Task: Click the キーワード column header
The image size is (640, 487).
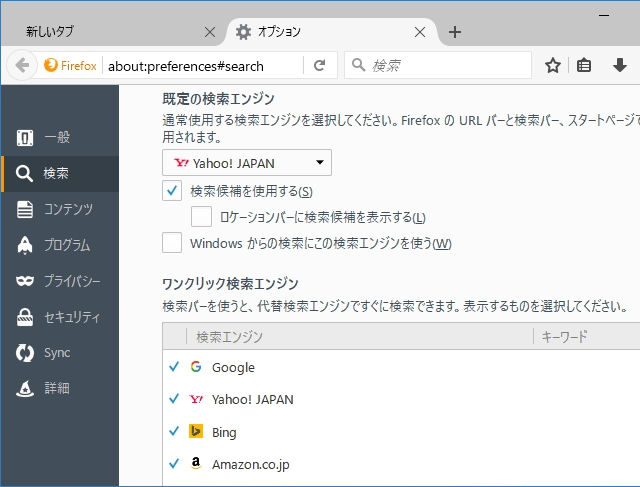Action: click(587, 337)
